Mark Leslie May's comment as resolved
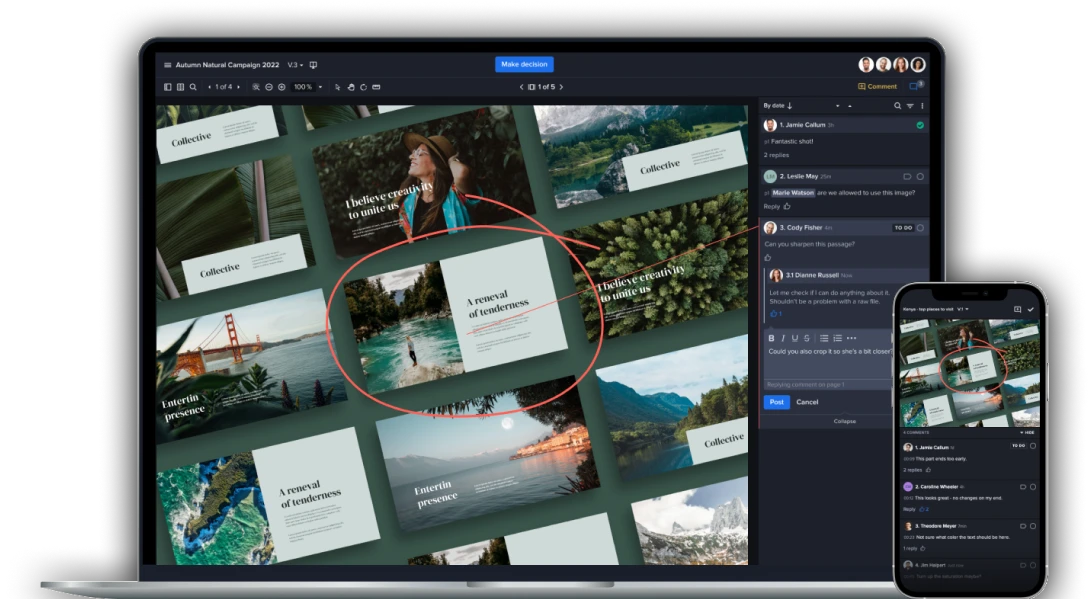Image resolution: width=1089 pixels, height=599 pixels. click(x=920, y=176)
